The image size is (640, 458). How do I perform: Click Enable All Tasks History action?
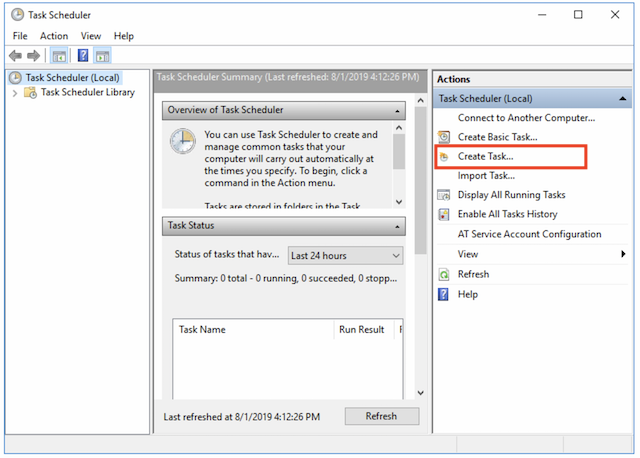pos(507,214)
